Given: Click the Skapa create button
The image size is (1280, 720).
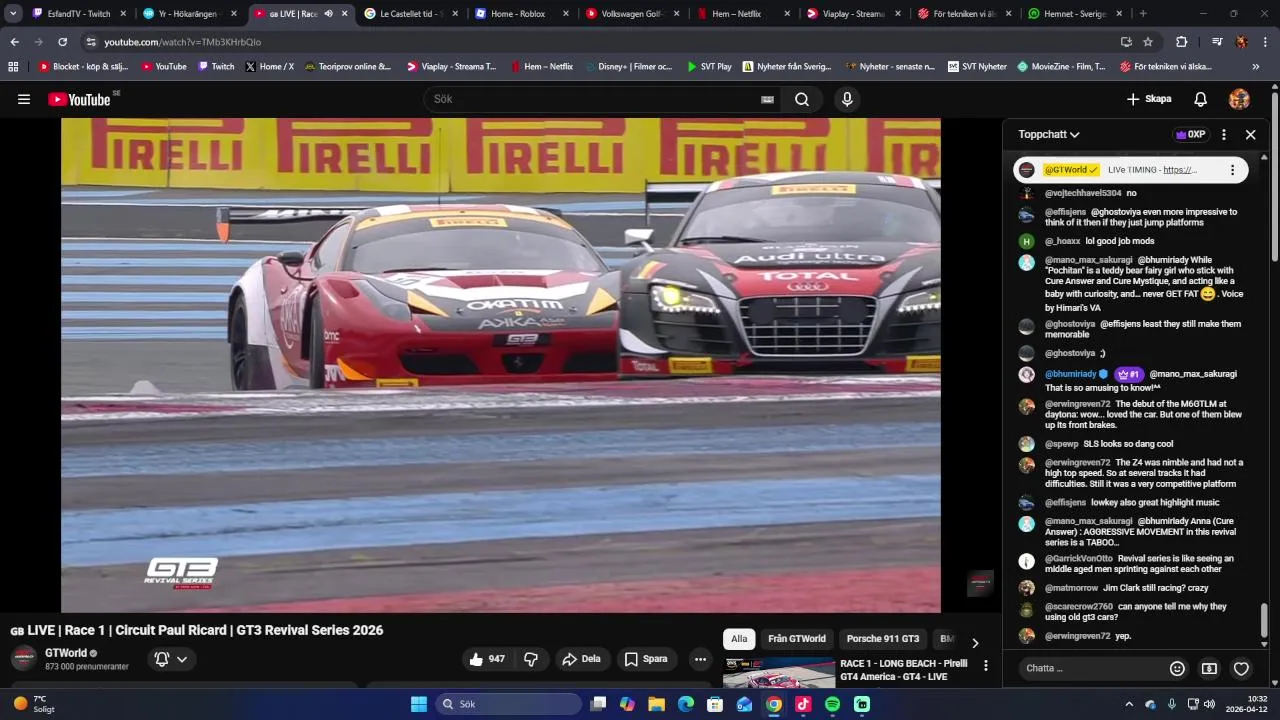Looking at the screenshot, I should click(1149, 99).
